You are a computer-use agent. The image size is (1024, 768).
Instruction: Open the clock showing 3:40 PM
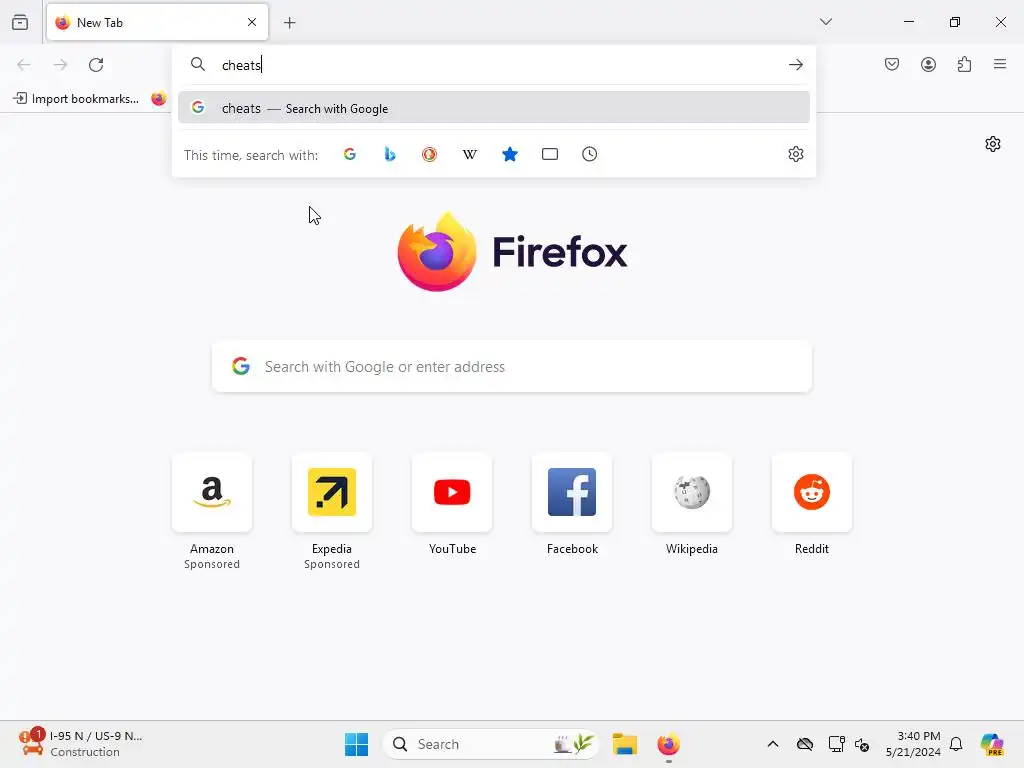click(913, 744)
